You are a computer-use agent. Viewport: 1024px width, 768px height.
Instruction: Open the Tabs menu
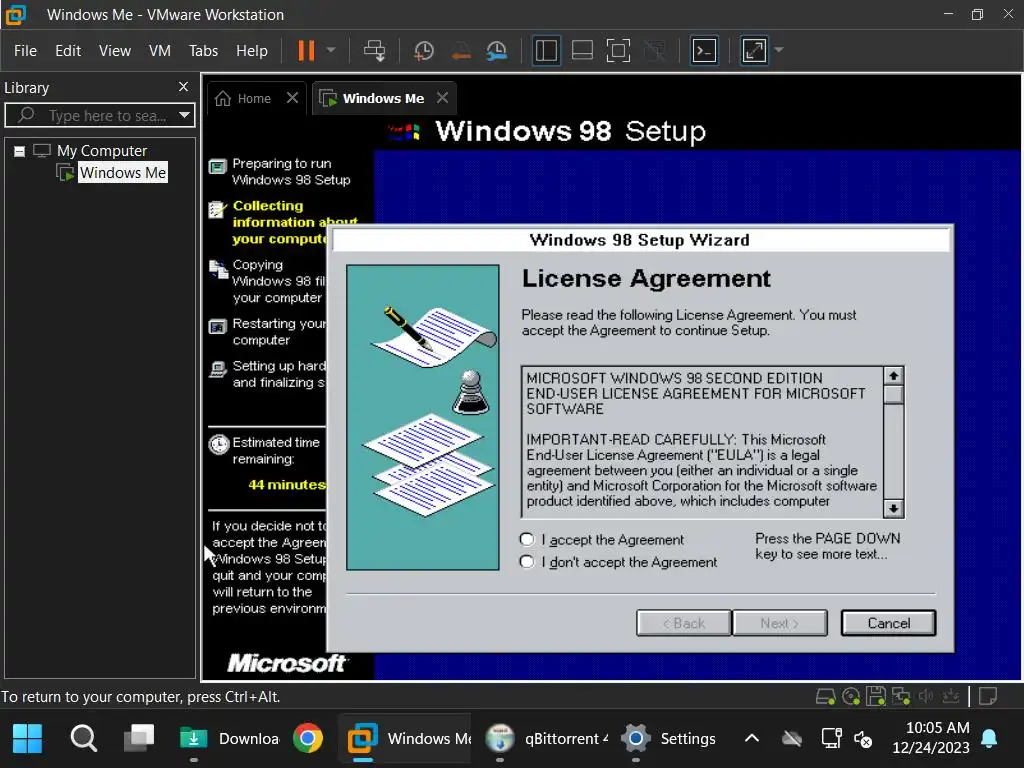pos(203,50)
